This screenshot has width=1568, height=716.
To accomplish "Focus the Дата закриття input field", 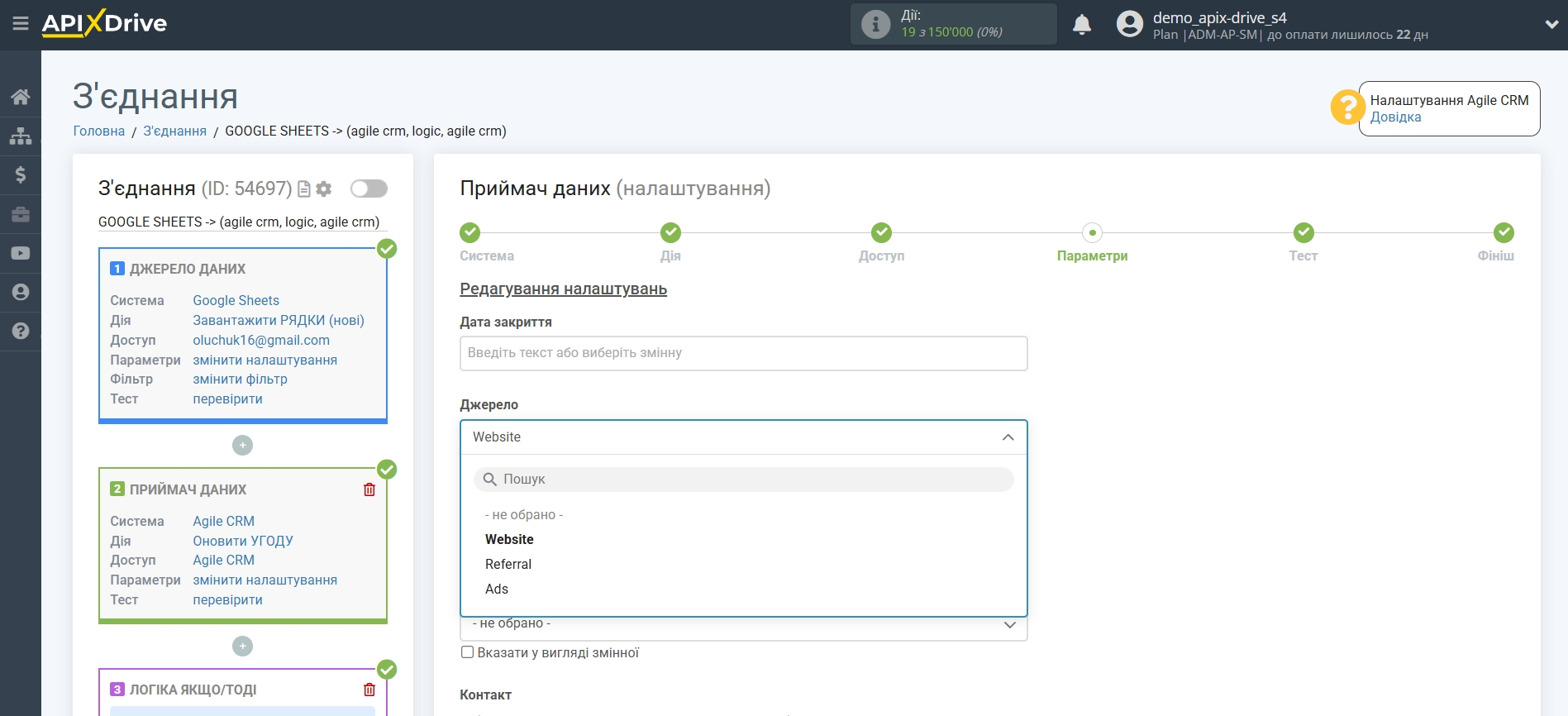I will pyautogui.click(x=743, y=353).
